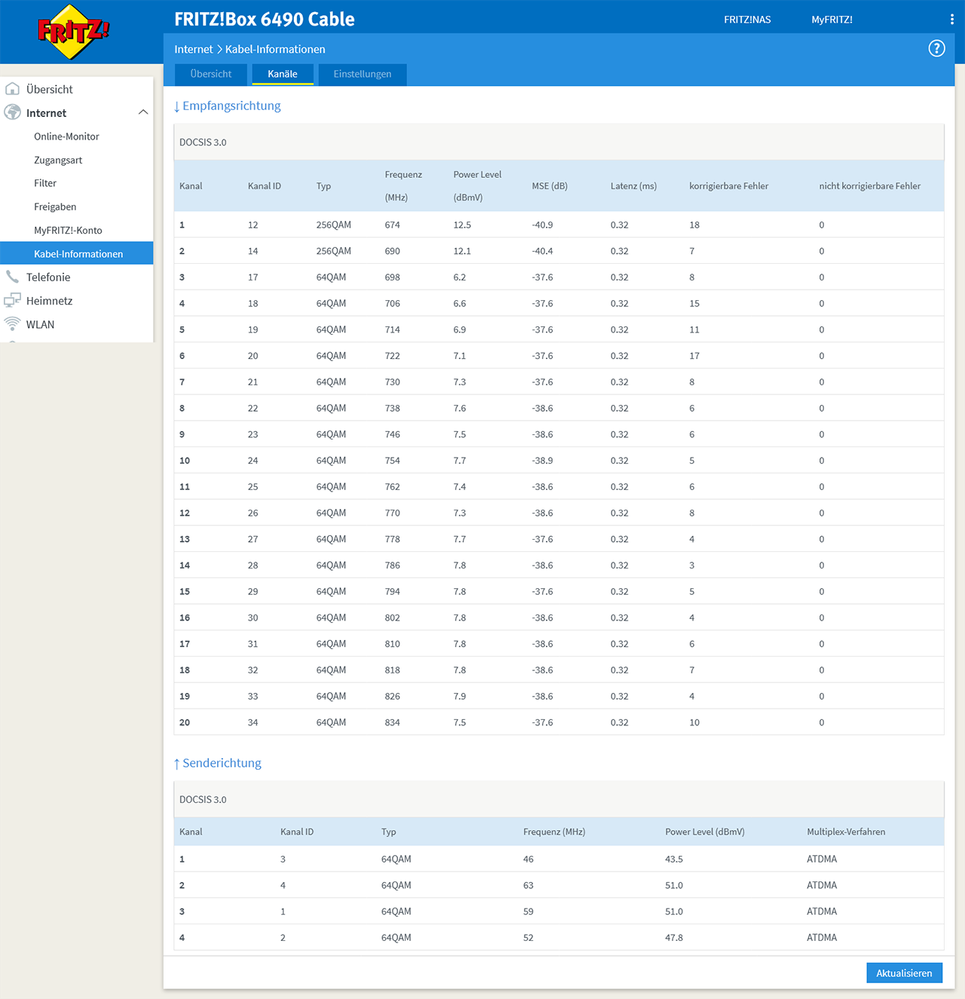Collapse the Empfangsrichtung section
Viewport: 965px width, 999px height.
227,106
